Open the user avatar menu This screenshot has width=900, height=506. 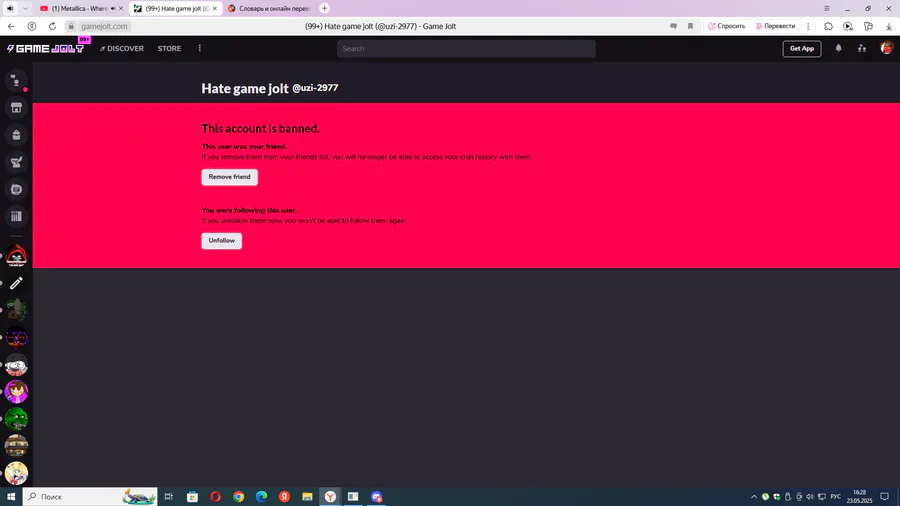point(886,48)
